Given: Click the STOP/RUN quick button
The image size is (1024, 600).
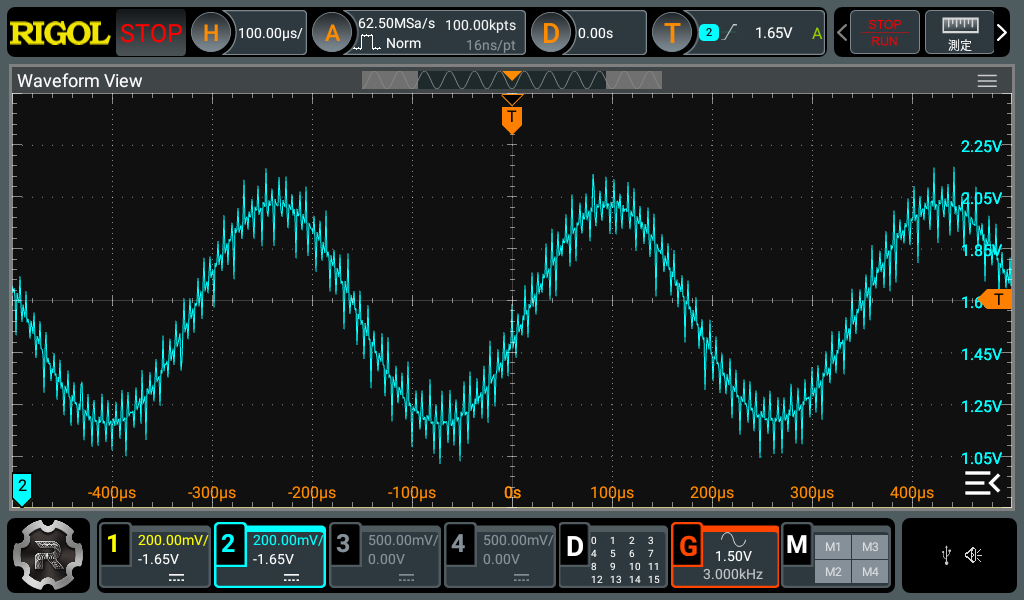Looking at the screenshot, I should (x=884, y=32).
